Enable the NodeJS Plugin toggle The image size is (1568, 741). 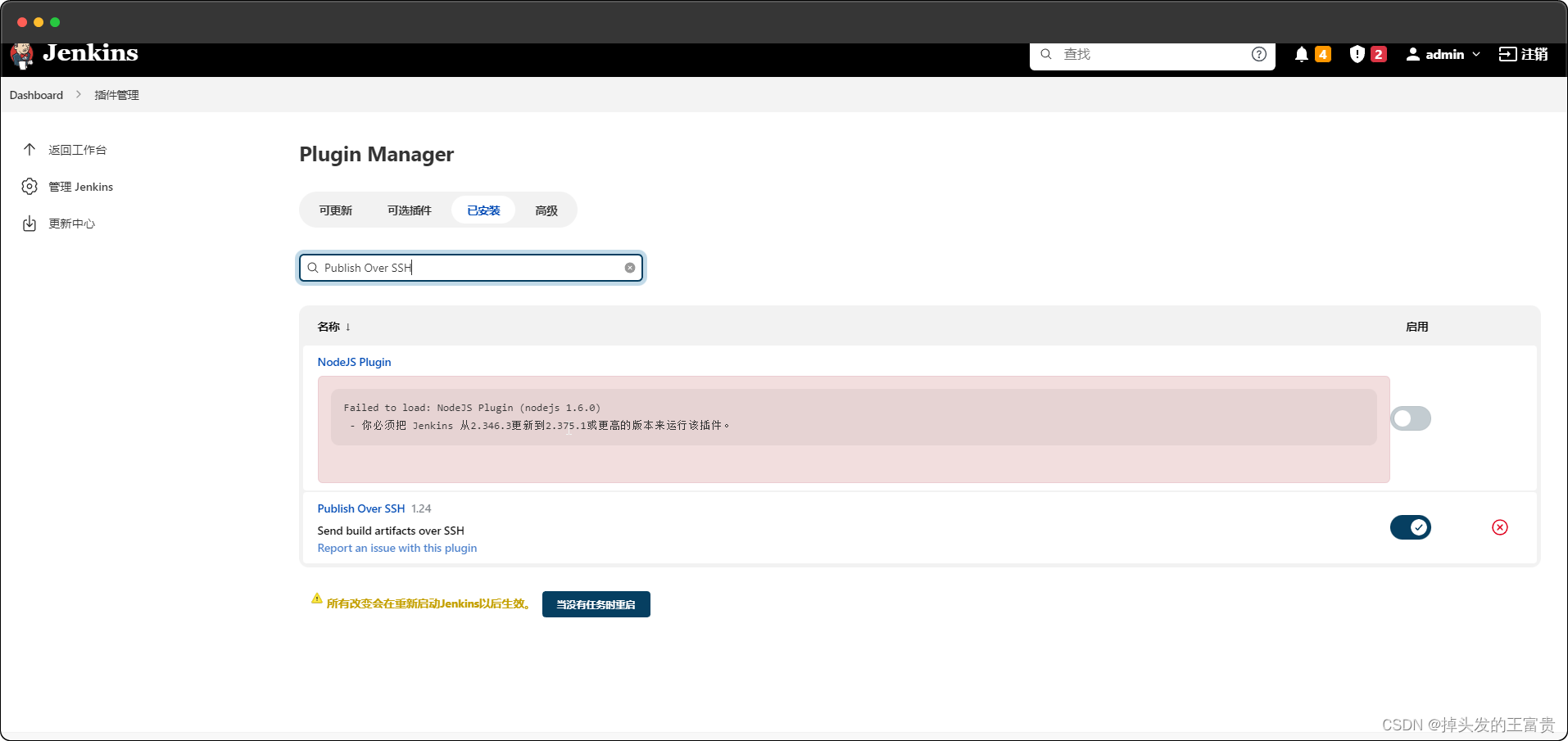(1411, 418)
